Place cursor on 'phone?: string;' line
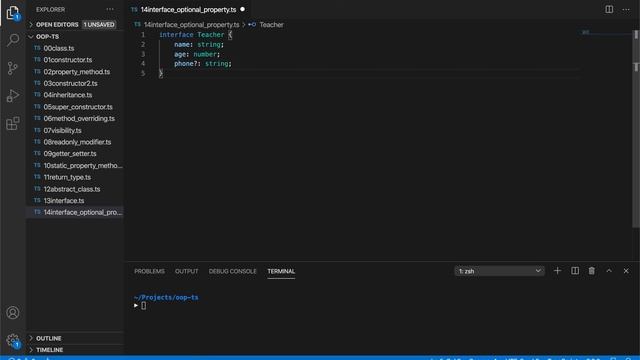This screenshot has height=360, width=640. 203,64
